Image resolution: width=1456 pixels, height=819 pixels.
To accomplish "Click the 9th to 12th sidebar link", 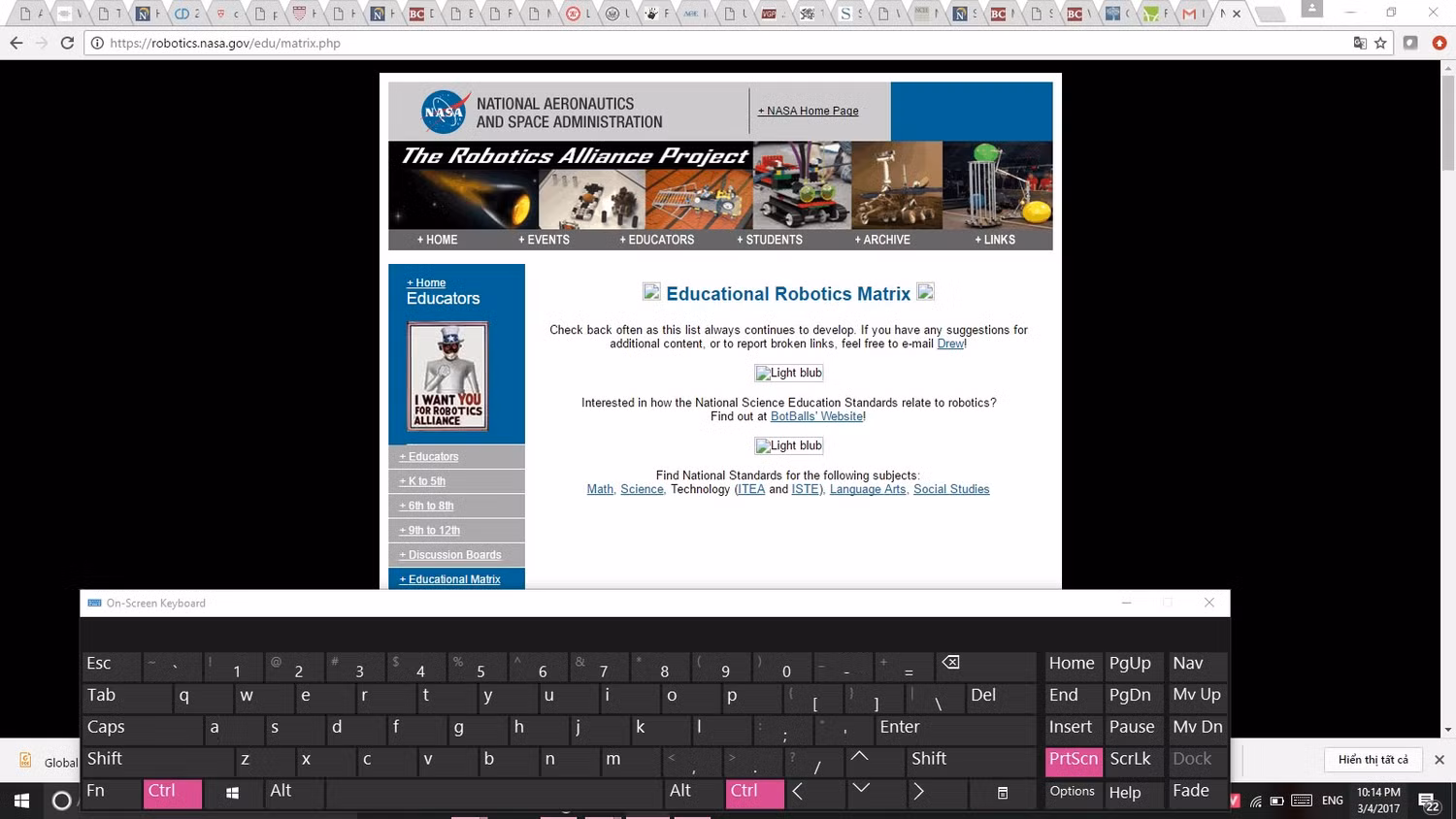I will tap(429, 530).
